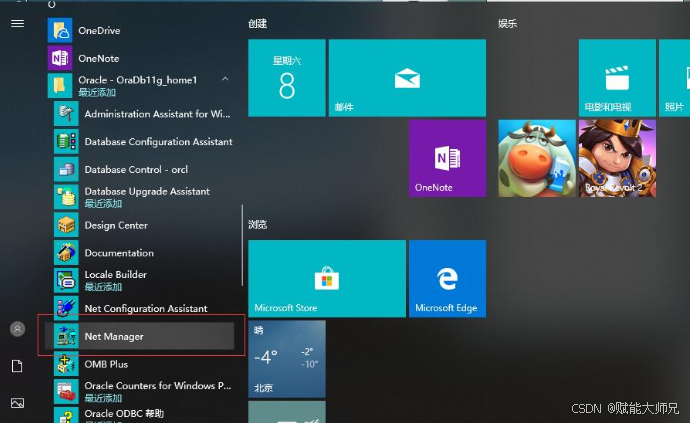
Task: Select 'Database Control - orcl' text
Action: pos(136,169)
